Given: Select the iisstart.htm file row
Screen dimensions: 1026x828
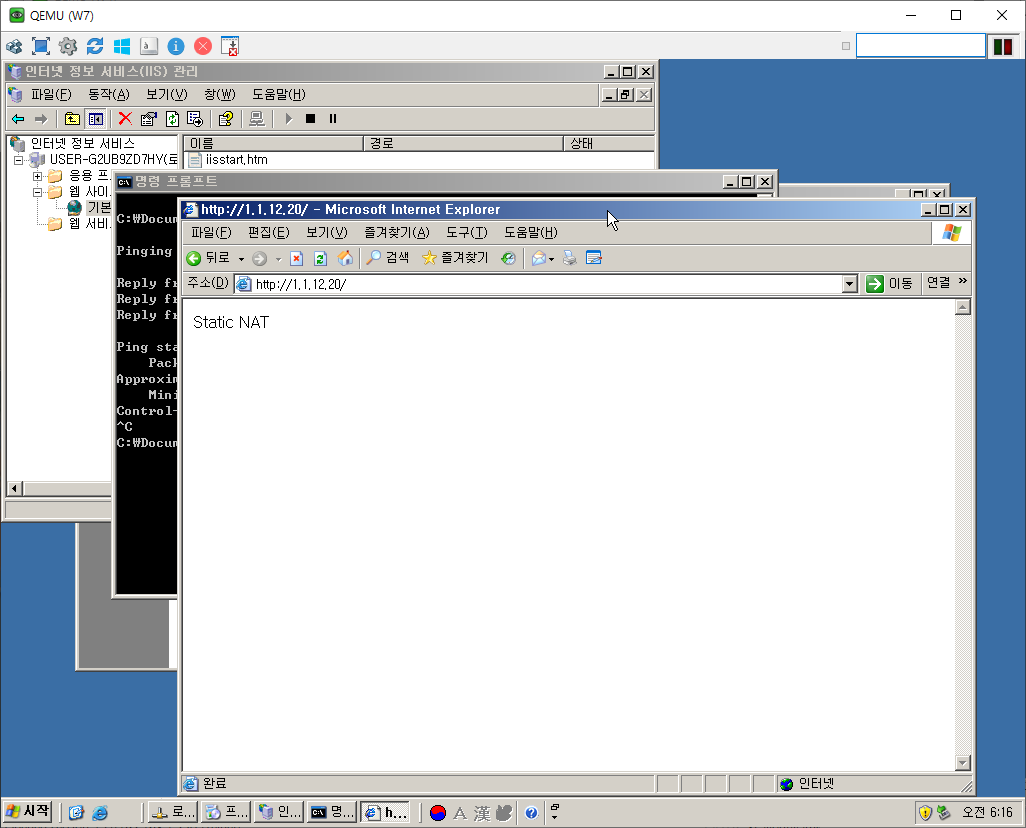Looking at the screenshot, I should point(236,160).
